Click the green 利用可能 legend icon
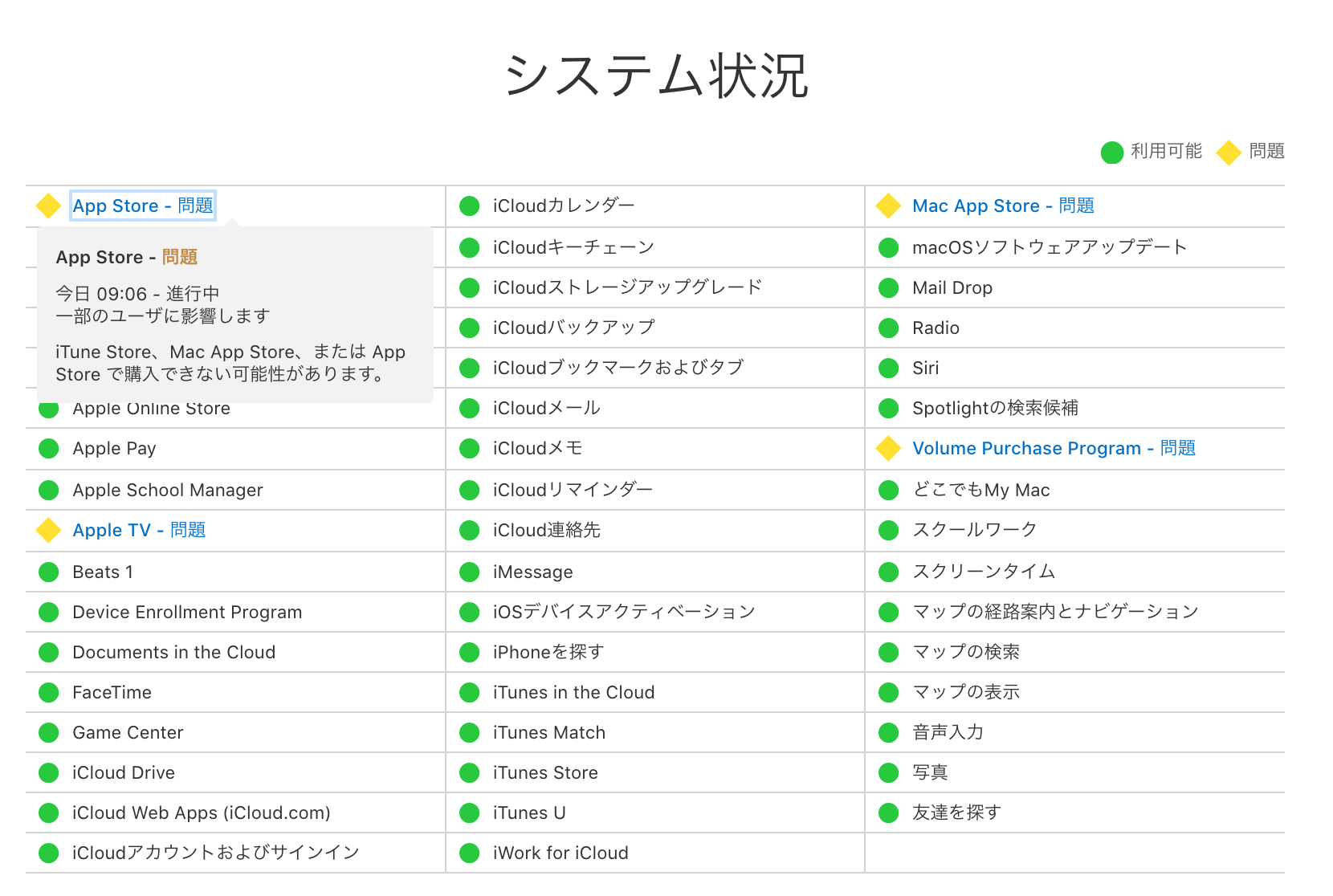The width and height of the screenshot is (1333, 896). click(x=1112, y=152)
